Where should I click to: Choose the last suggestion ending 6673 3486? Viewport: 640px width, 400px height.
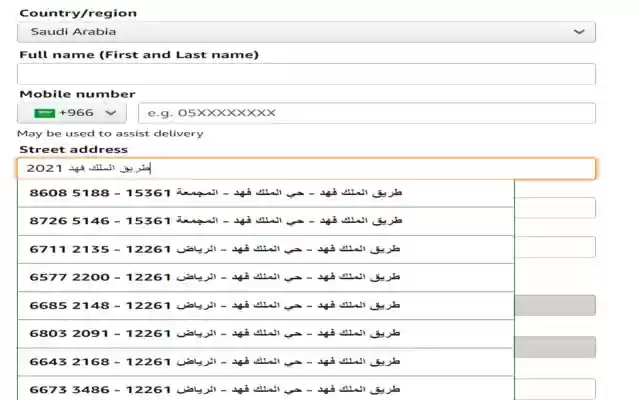tap(266, 388)
